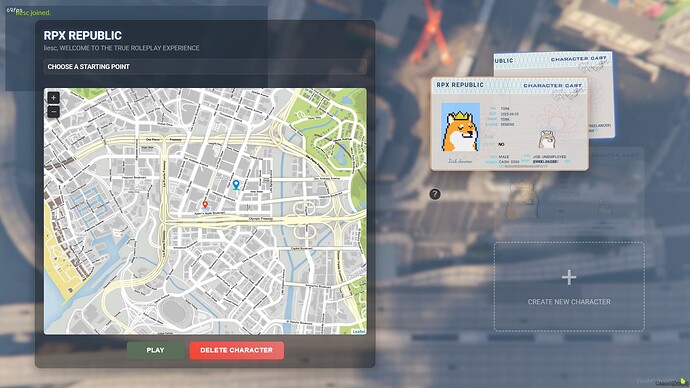Click the fox avatar picture on card
The width and height of the screenshot is (690, 388).
[x=460, y=128]
